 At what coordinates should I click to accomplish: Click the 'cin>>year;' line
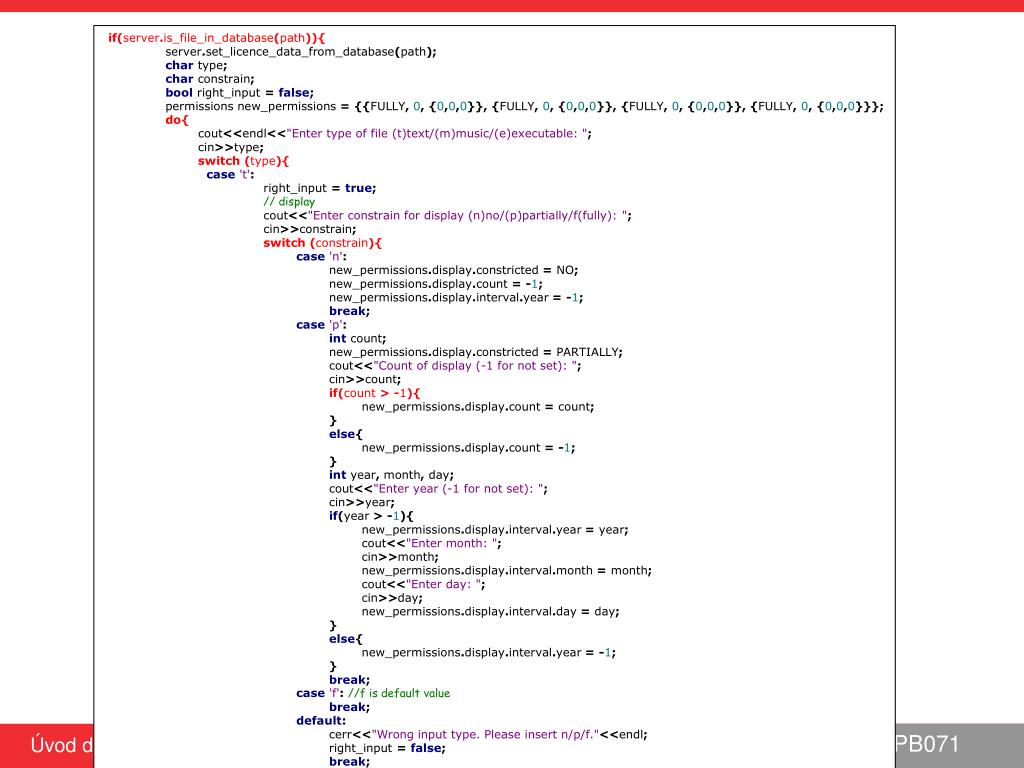[362, 502]
